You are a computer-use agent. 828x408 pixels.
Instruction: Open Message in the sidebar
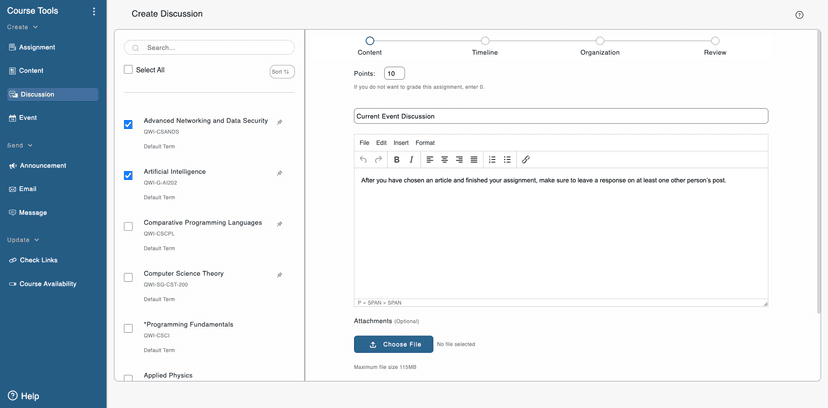pos(28,213)
